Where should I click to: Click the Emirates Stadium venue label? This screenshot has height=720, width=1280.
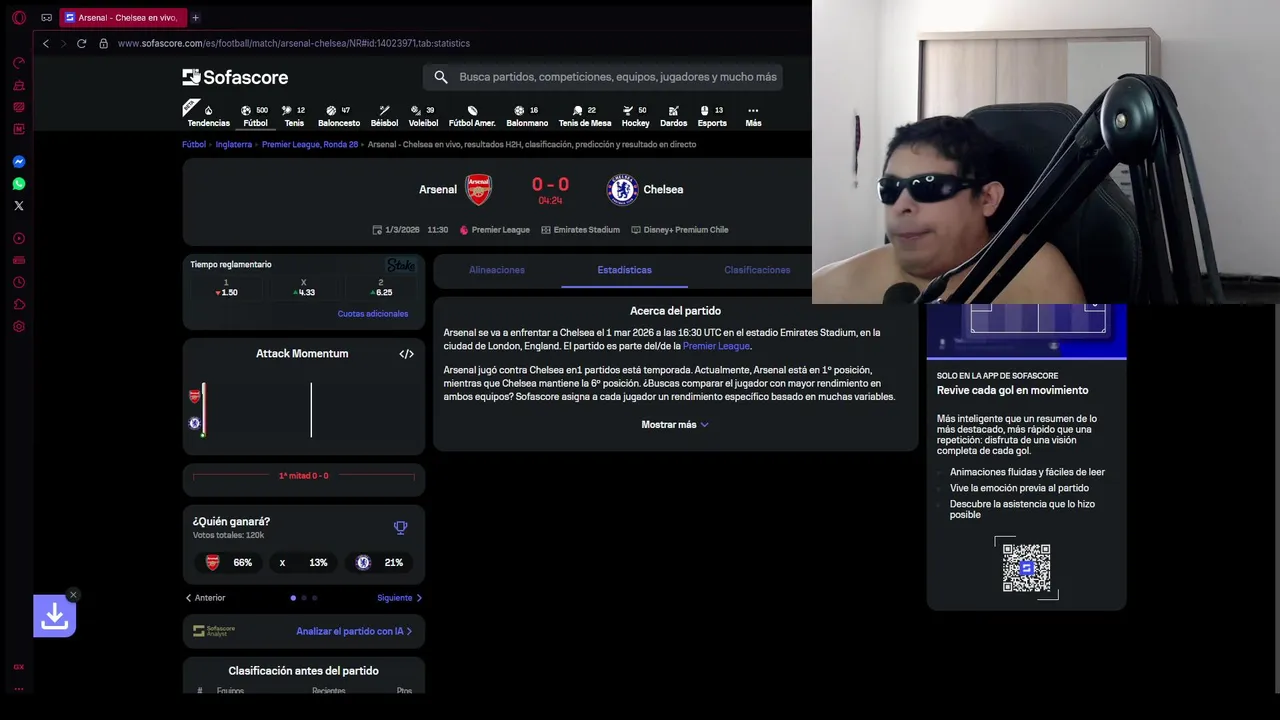581,230
